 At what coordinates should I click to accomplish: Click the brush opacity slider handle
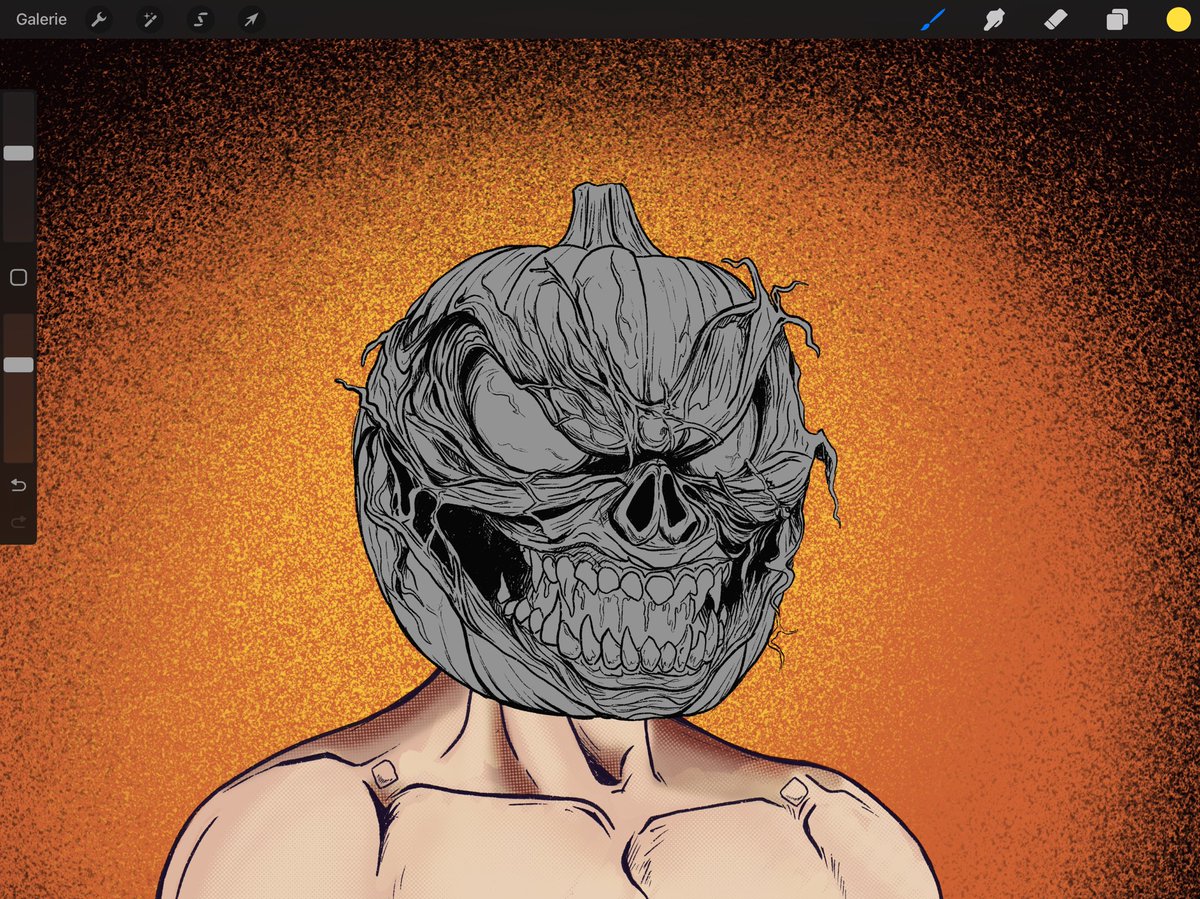(18, 365)
